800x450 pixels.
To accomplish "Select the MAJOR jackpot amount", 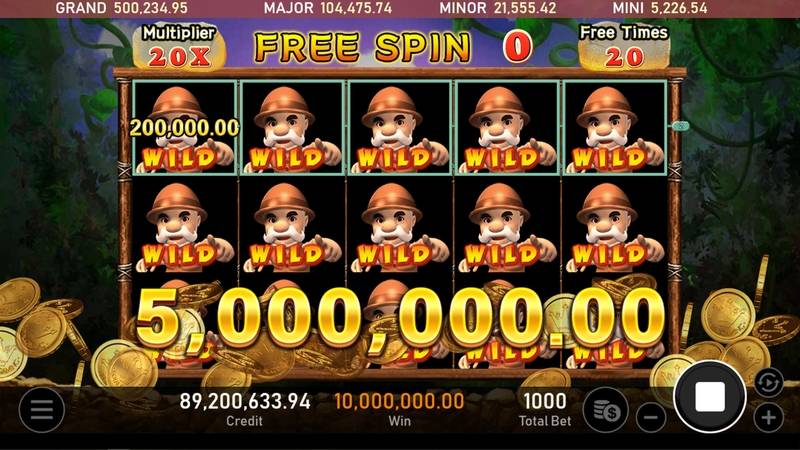I will 356,8.
